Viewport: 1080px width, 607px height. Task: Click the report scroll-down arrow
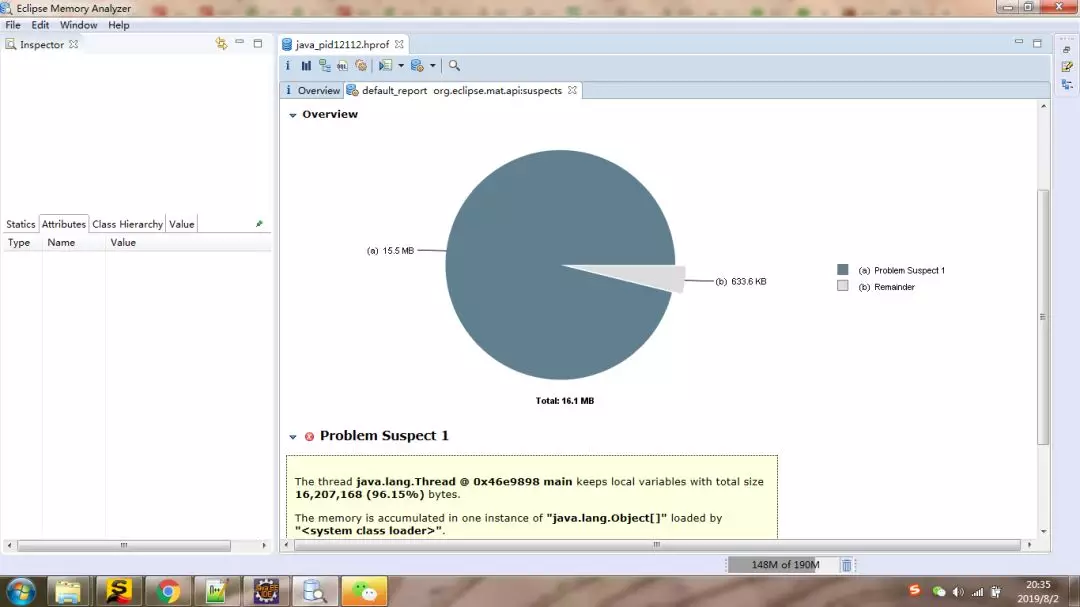coord(1043,531)
